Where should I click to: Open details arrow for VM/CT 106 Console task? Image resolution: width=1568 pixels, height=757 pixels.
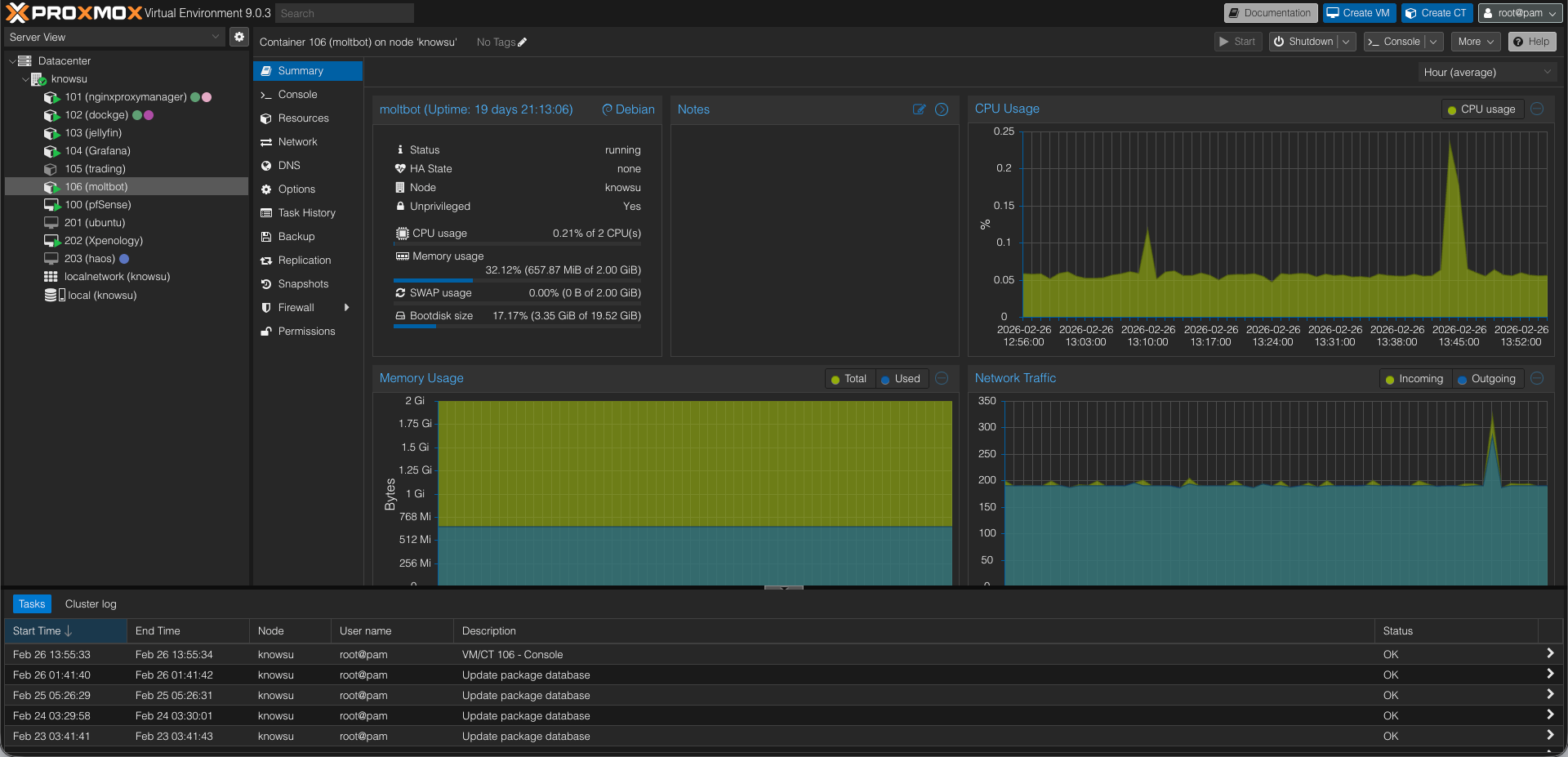click(1549, 654)
